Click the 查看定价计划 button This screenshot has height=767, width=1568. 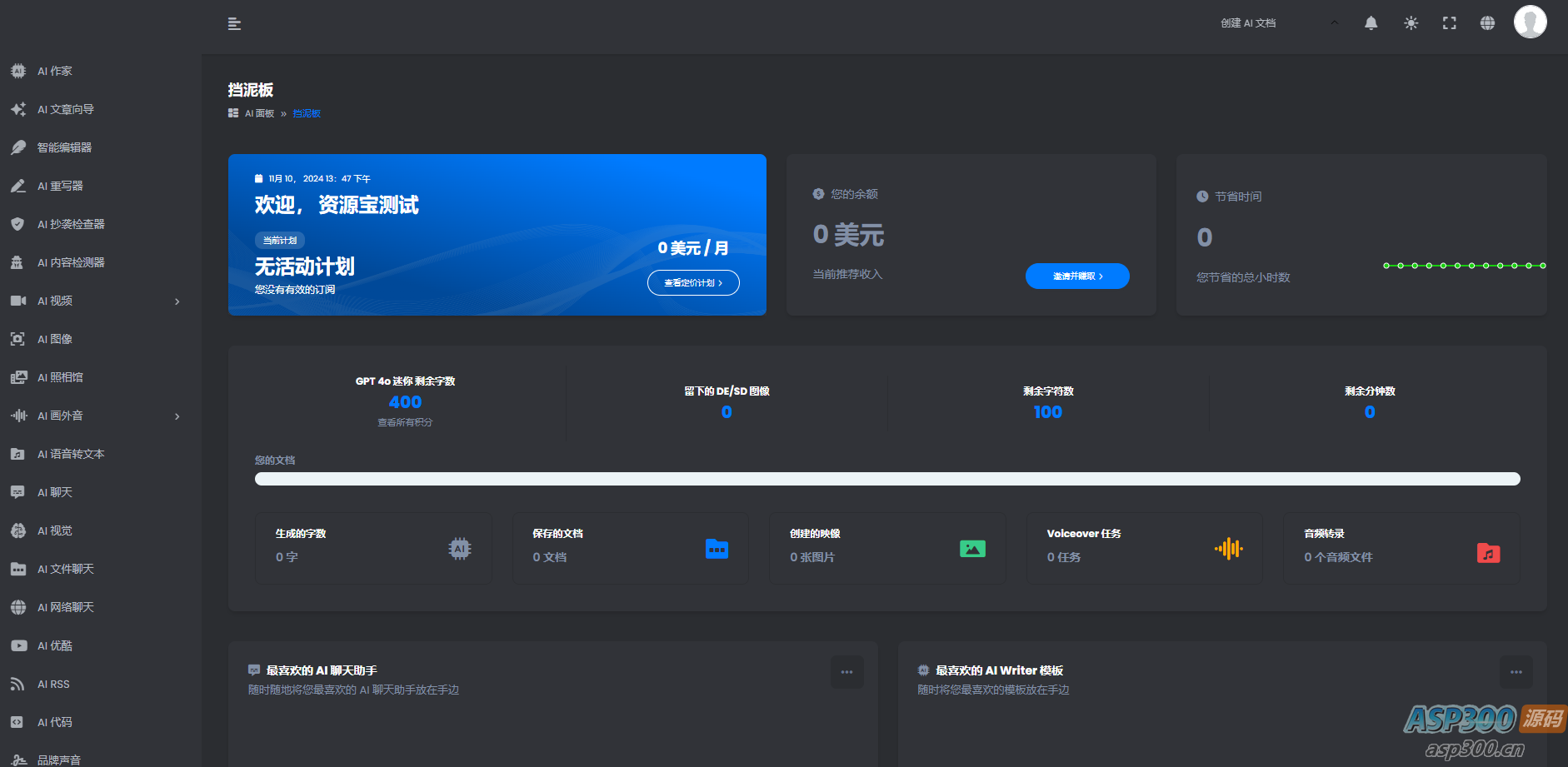693,282
